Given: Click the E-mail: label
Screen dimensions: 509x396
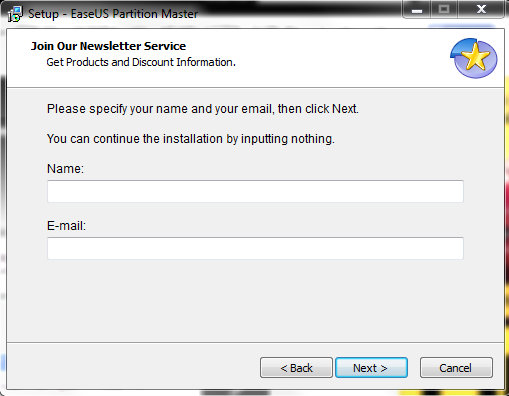Looking at the screenshot, I should click(x=66, y=226).
